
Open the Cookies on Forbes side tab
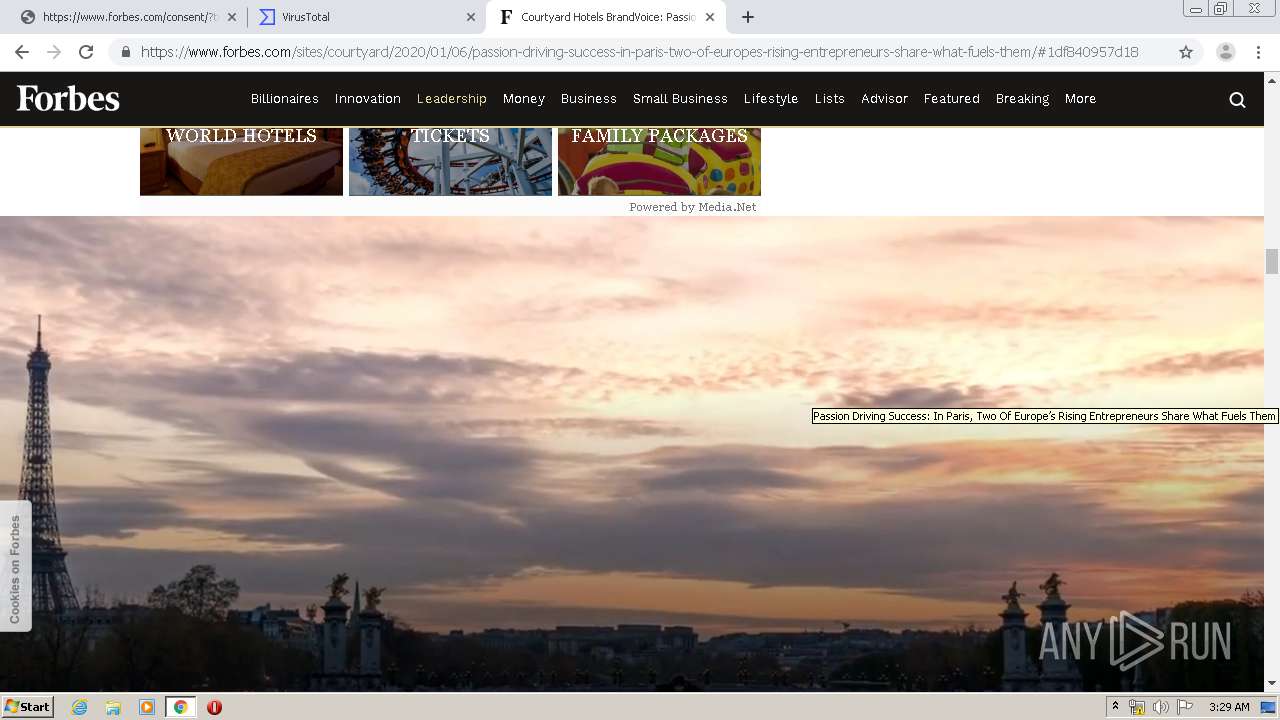(15, 566)
